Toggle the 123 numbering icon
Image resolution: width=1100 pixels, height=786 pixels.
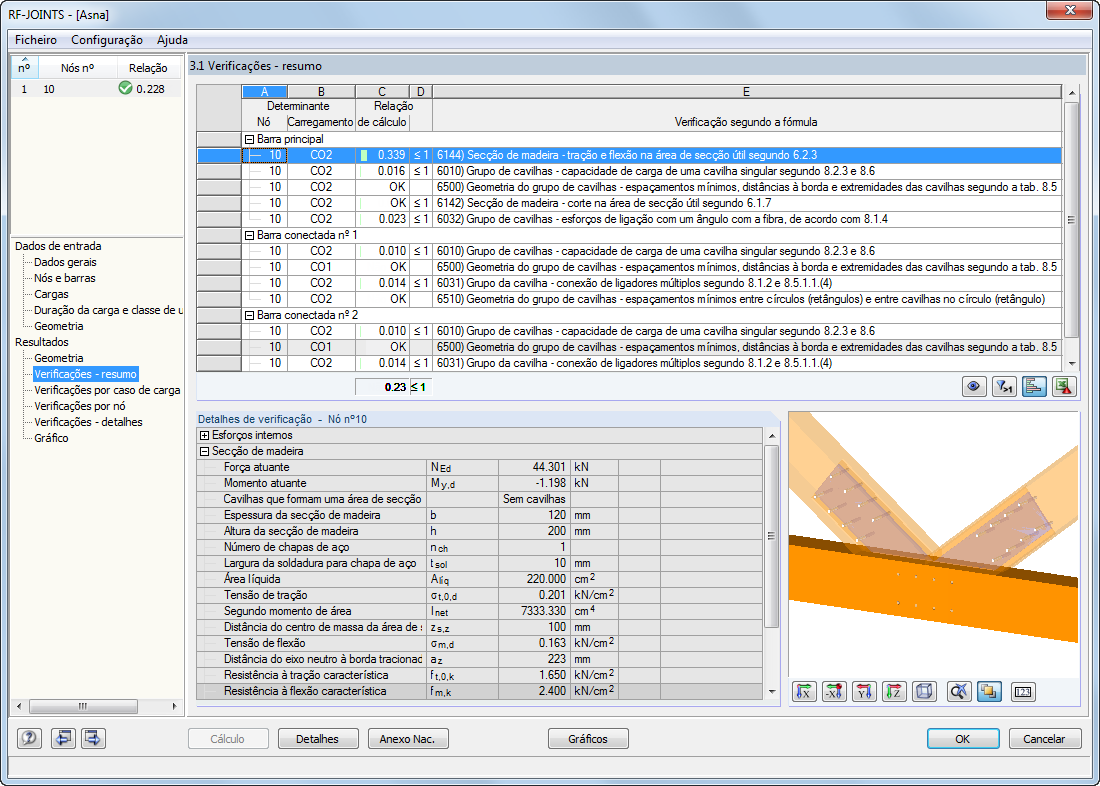[x=1023, y=692]
